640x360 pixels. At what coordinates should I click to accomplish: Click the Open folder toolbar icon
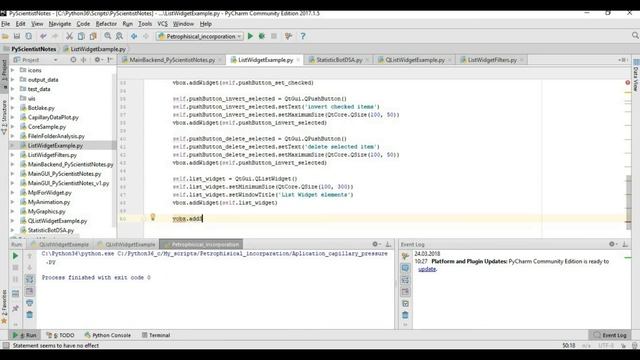5,36
